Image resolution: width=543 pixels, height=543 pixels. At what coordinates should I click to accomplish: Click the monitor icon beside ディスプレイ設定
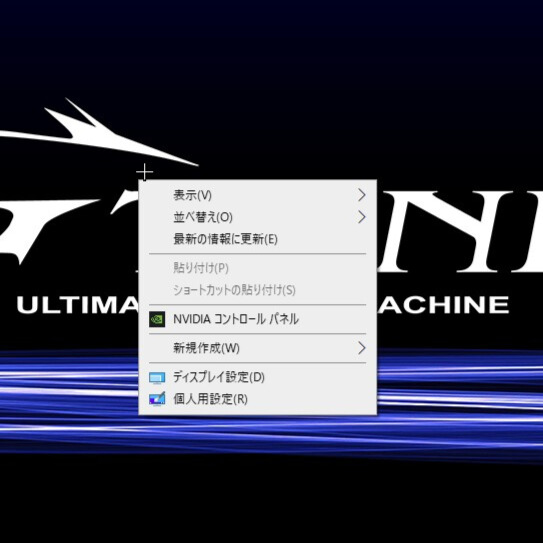pos(157,377)
